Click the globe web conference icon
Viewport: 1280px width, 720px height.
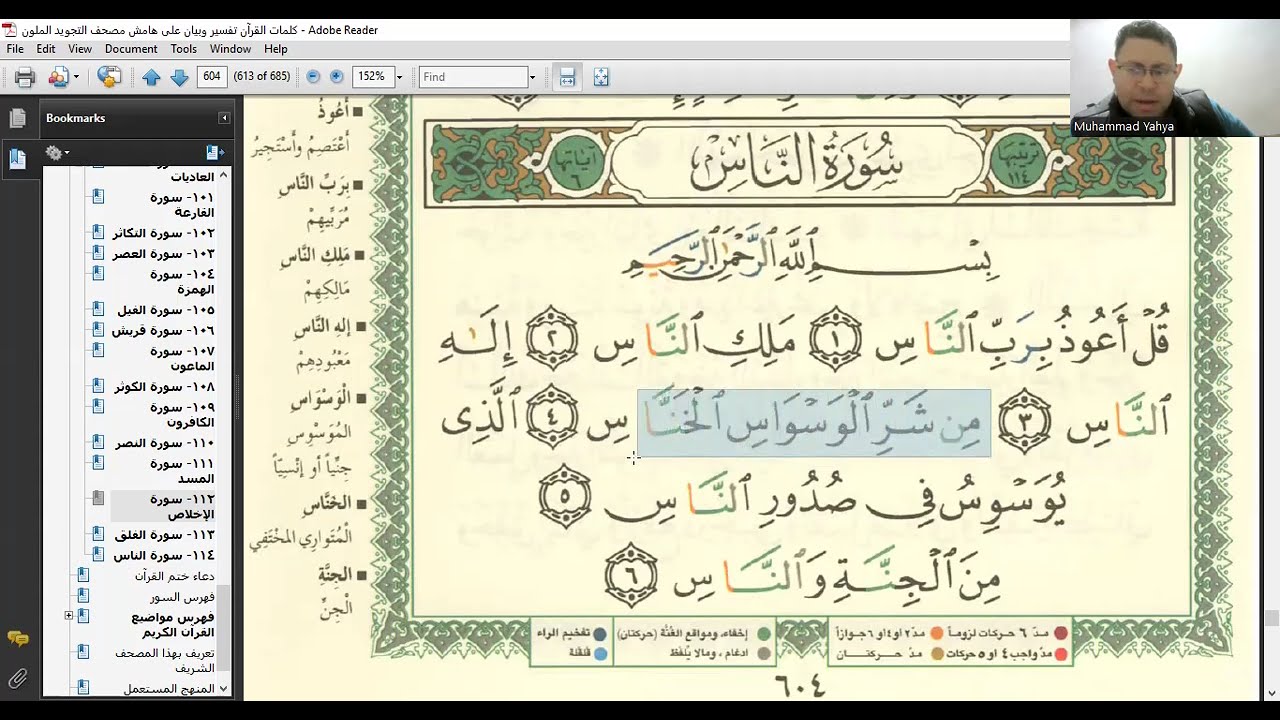click(x=109, y=77)
